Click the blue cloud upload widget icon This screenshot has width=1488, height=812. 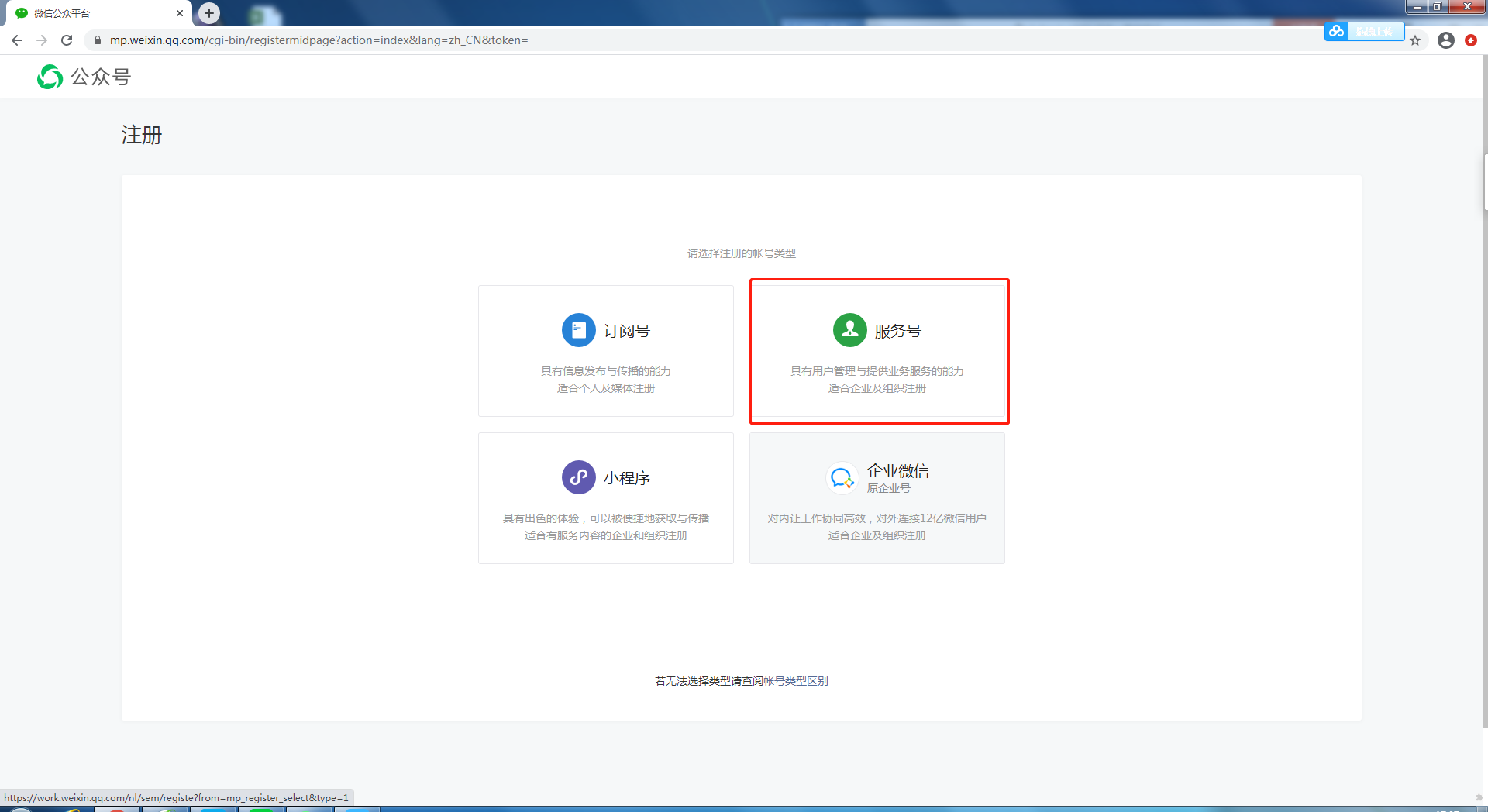tap(1336, 31)
